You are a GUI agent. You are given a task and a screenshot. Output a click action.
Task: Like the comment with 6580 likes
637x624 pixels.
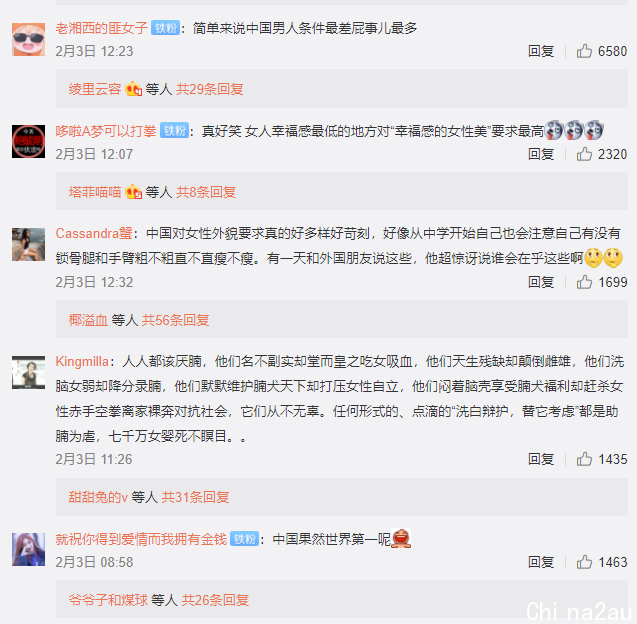coord(584,51)
